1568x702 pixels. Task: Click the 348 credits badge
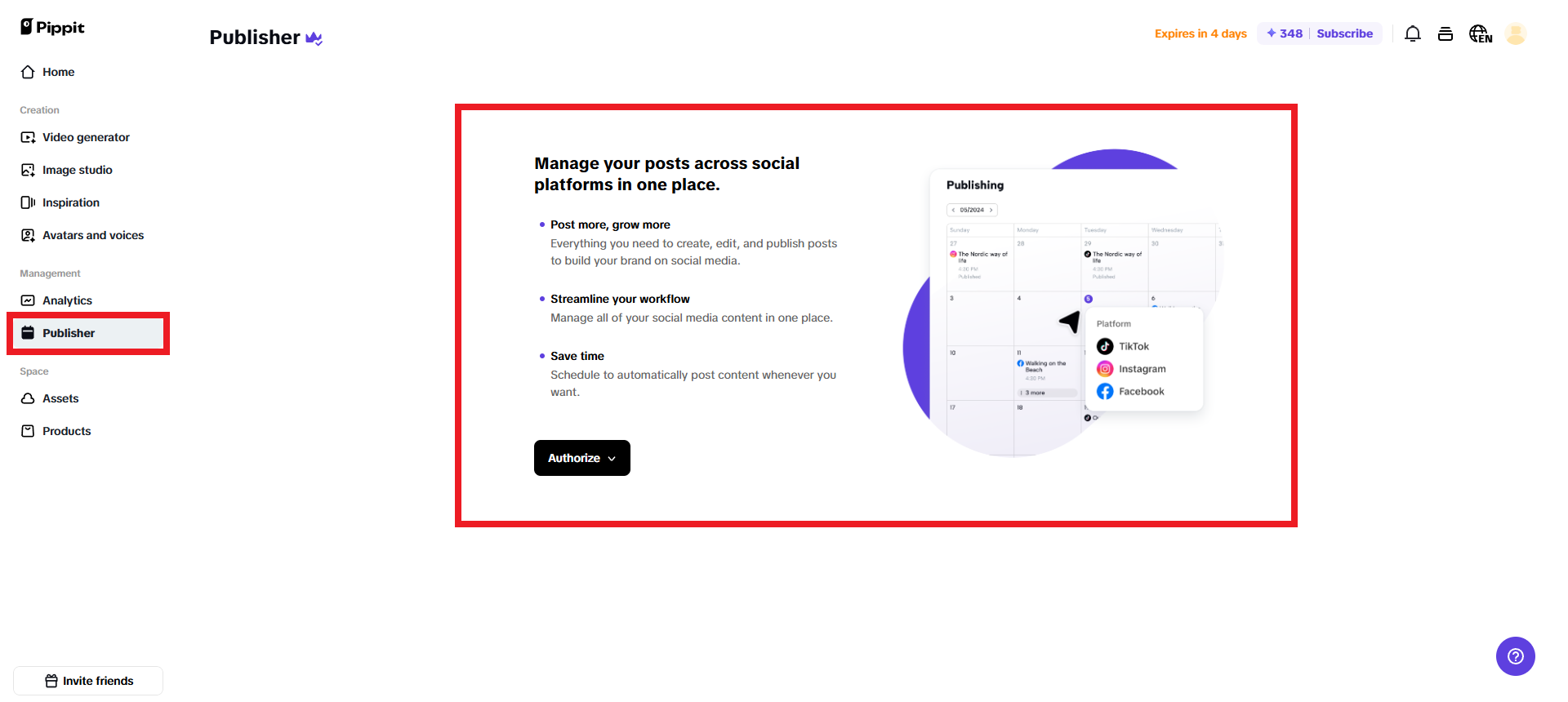pos(1283,33)
